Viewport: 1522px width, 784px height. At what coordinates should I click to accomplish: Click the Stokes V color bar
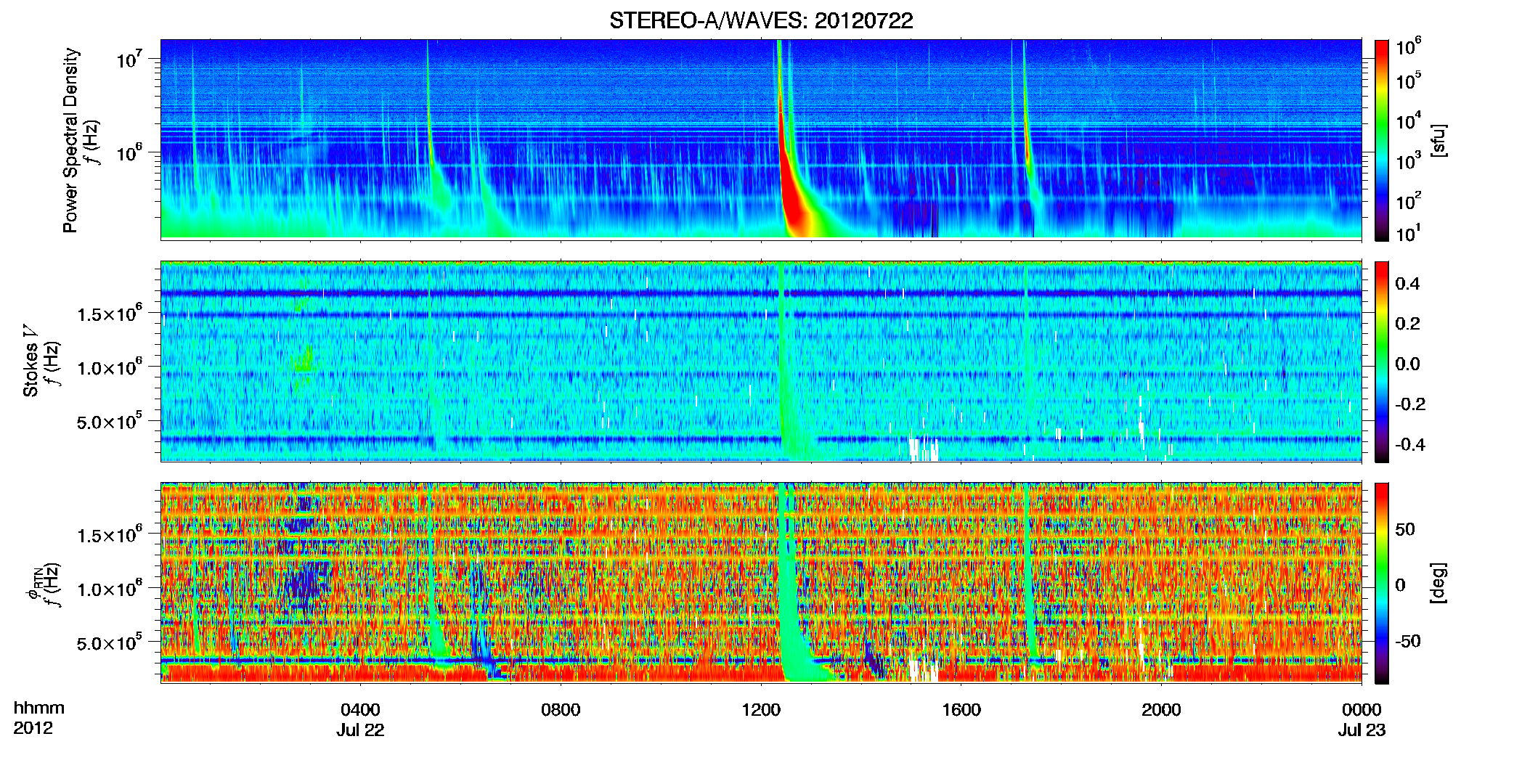tap(1382, 362)
